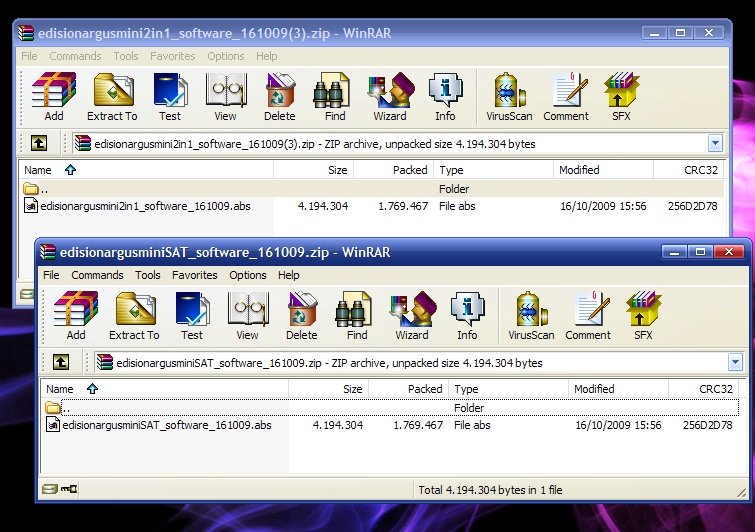The image size is (755, 532).
Task: Open Favorites menu in front miniSAT window
Action: click(x=194, y=275)
